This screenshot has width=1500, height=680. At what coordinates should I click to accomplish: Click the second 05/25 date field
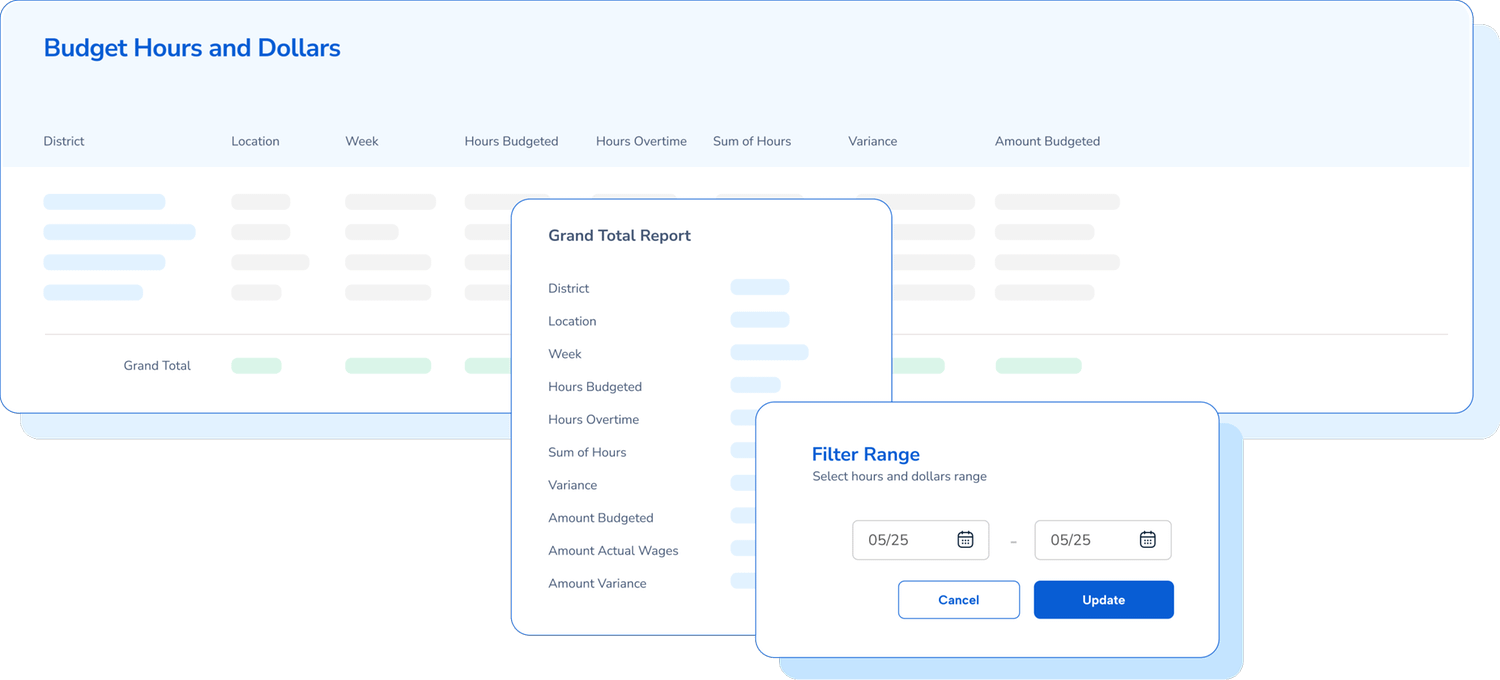coord(1082,540)
